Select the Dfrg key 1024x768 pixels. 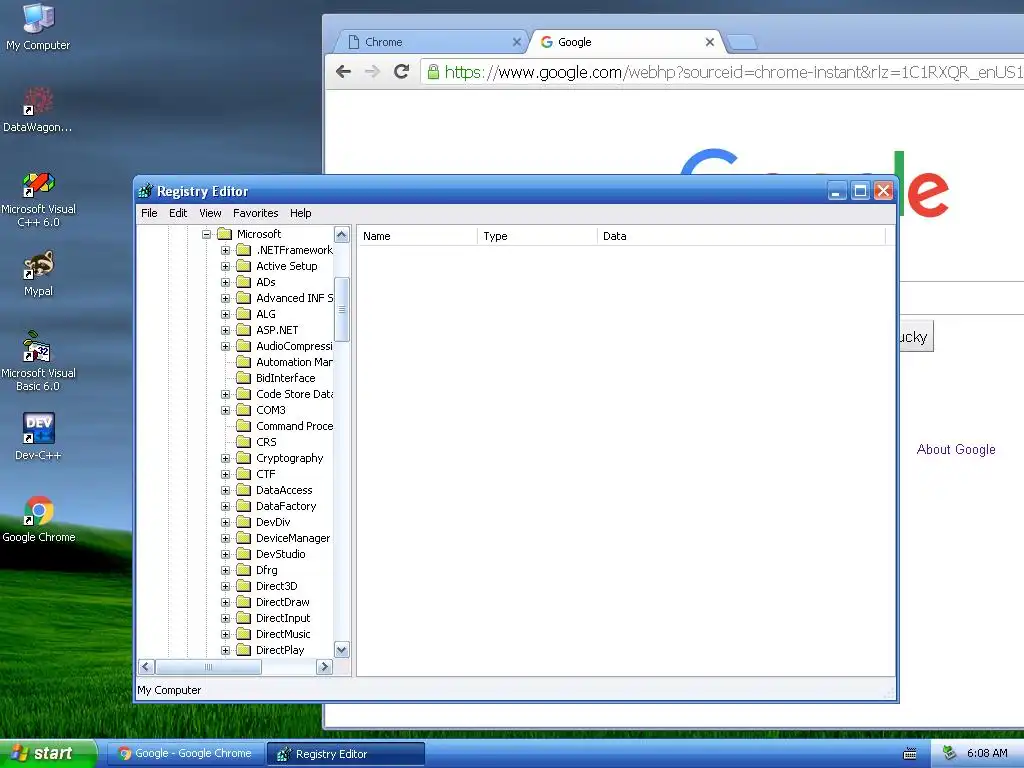(266, 570)
